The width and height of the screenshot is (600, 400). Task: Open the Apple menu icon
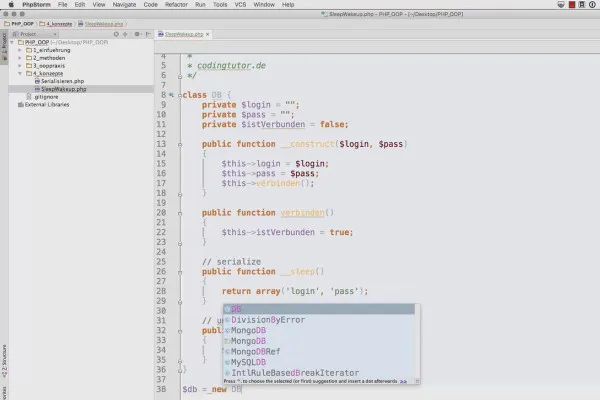click(11, 5)
